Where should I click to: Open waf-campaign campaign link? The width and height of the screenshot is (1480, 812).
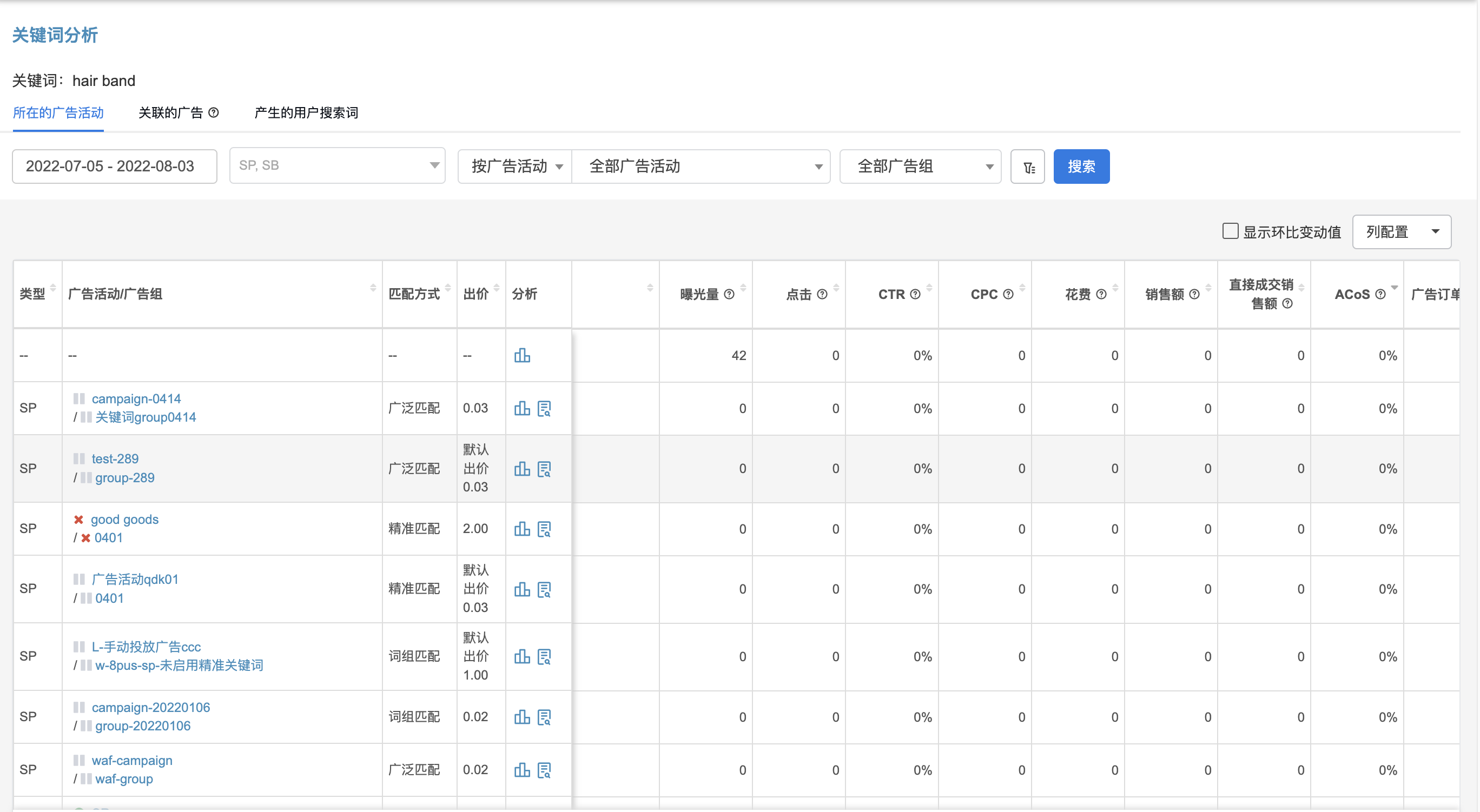click(x=131, y=760)
